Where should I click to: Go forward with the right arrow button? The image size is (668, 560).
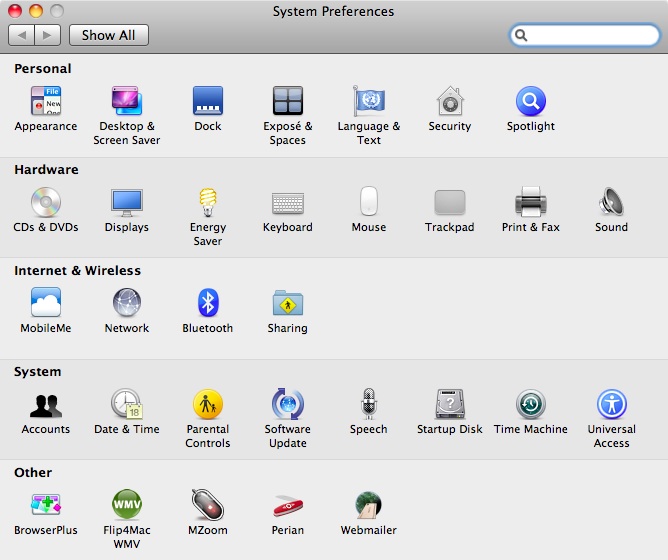coord(48,35)
